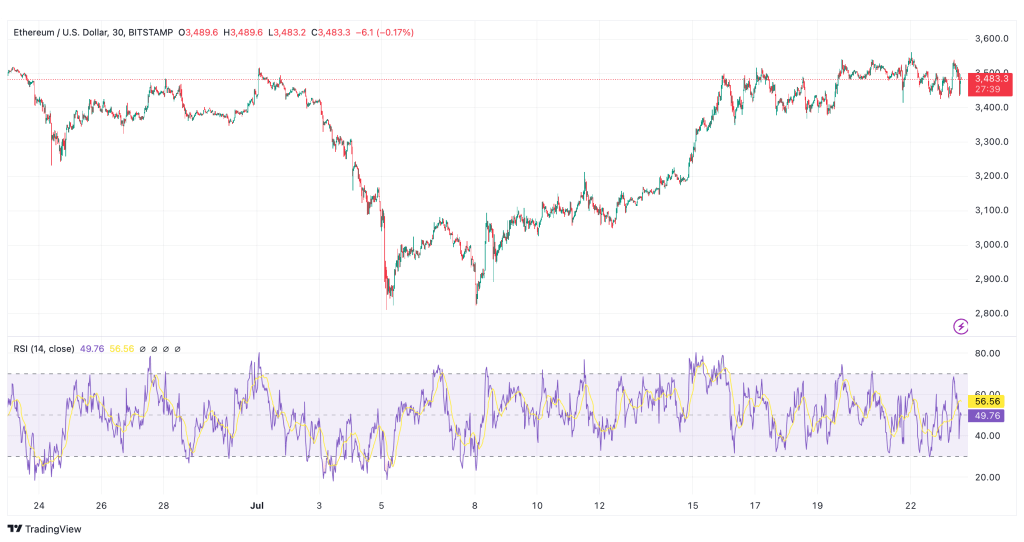Click the 22 date label on time axis

(x=911, y=505)
